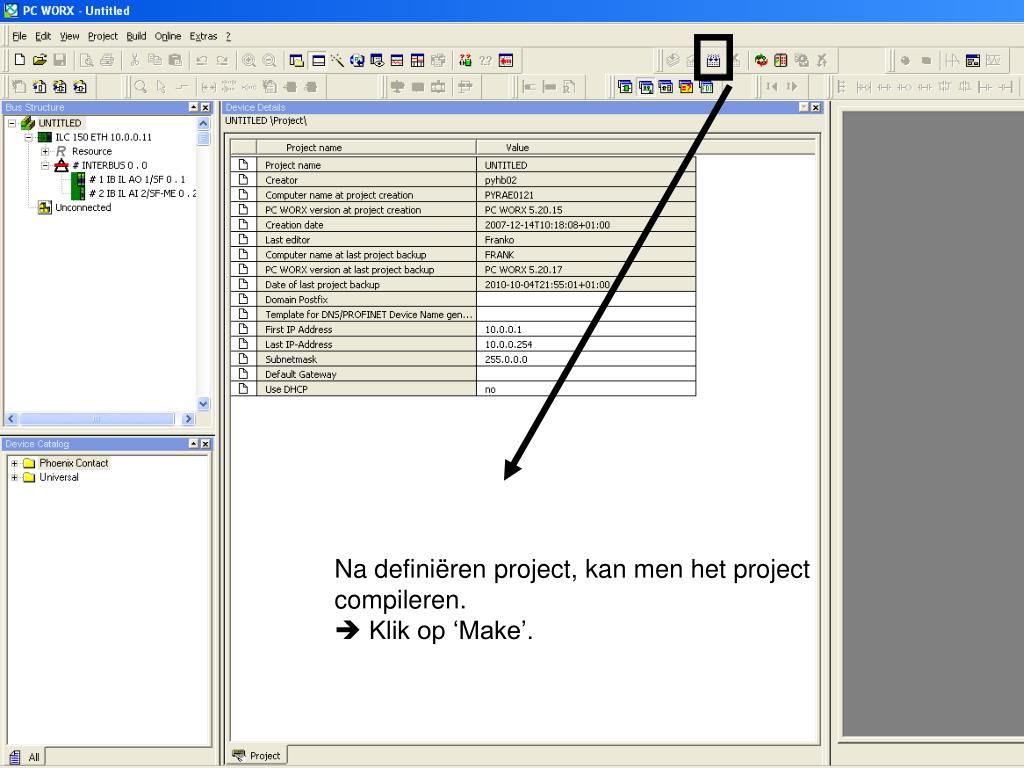Open the View menu
The image size is (1024, 768).
point(69,36)
